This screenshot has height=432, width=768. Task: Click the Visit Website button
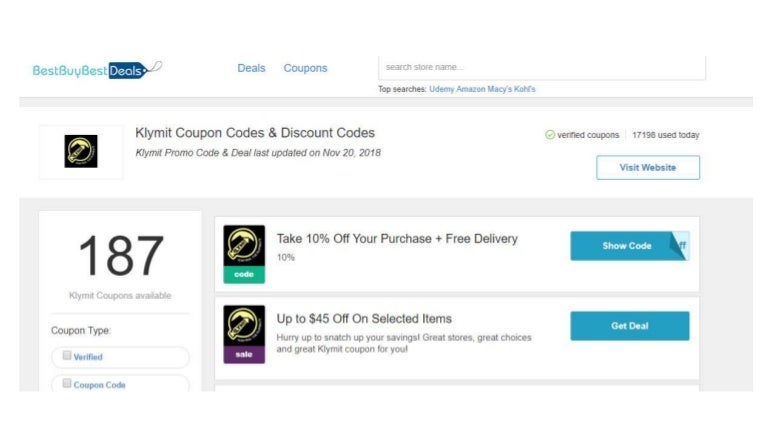[x=647, y=168]
